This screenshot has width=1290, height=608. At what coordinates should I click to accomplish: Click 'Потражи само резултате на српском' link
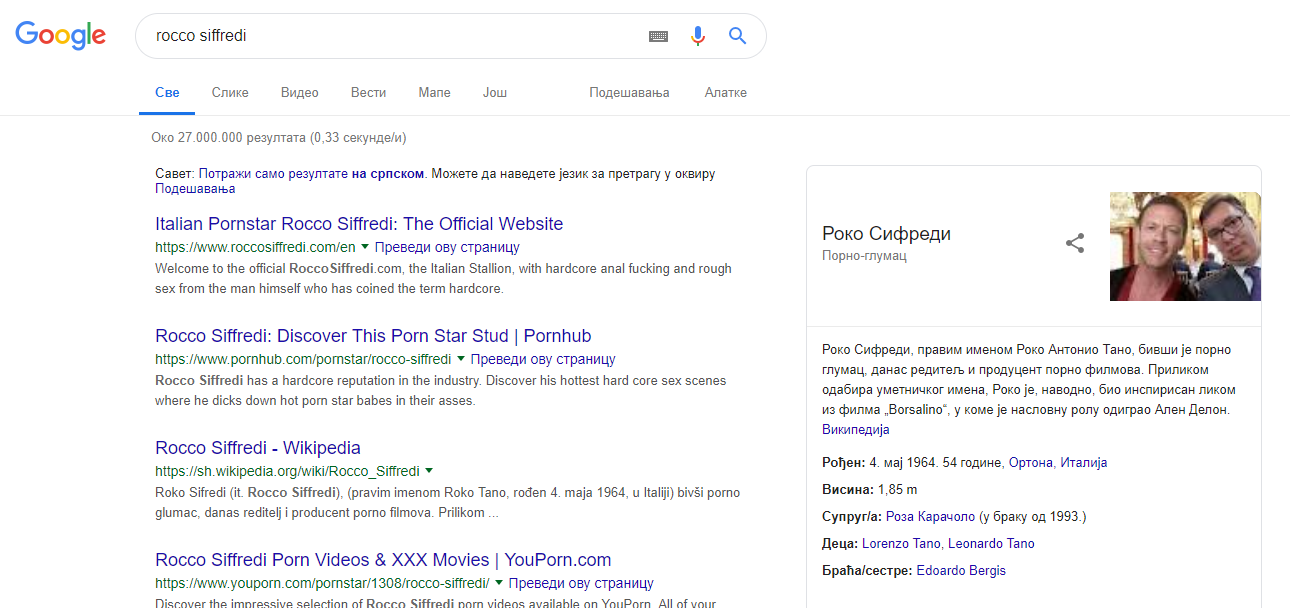312,173
